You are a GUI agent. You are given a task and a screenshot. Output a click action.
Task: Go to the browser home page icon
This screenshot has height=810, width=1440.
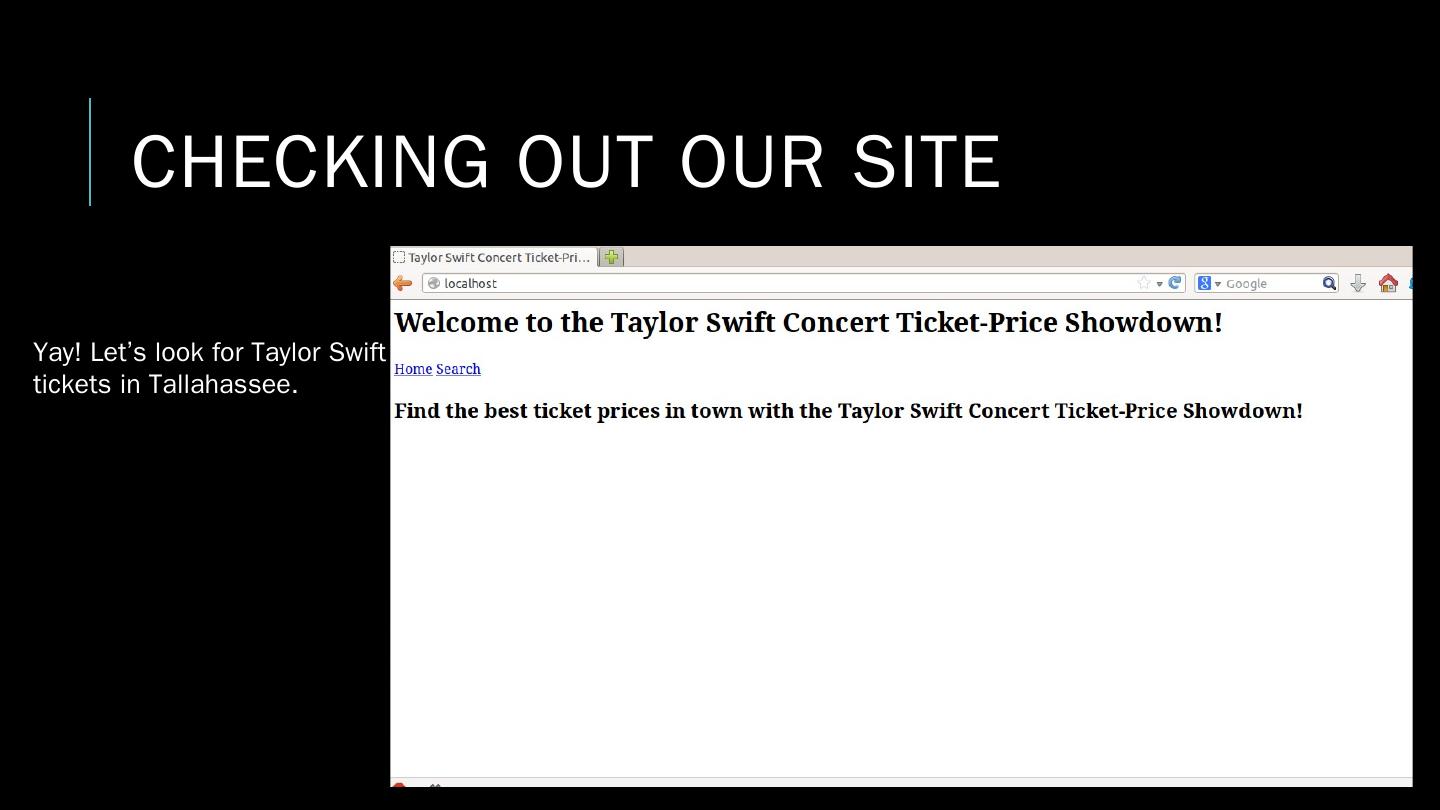click(1388, 283)
